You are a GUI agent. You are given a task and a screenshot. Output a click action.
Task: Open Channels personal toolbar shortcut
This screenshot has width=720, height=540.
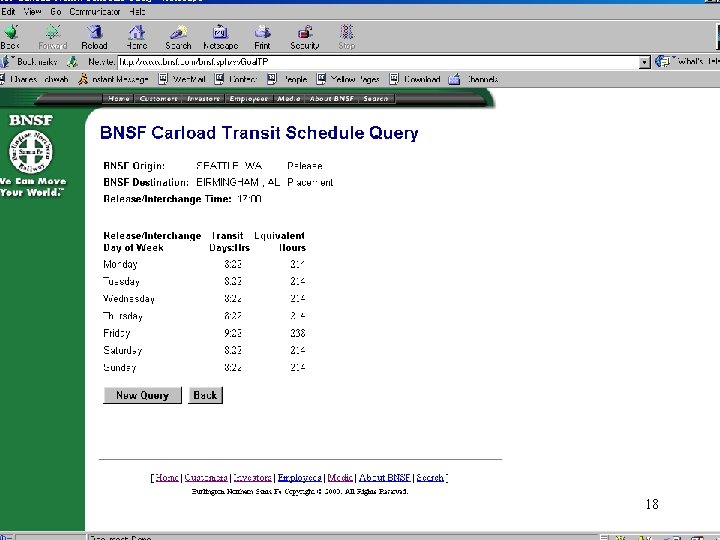[x=473, y=79]
